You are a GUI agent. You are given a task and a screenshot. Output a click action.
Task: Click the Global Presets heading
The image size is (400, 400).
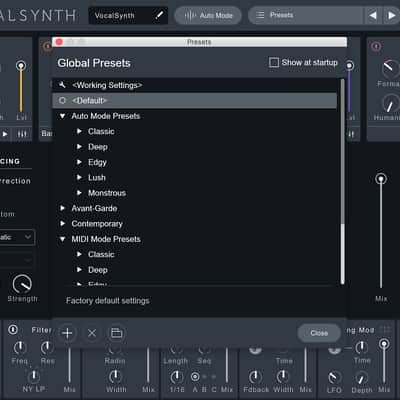pos(94,63)
